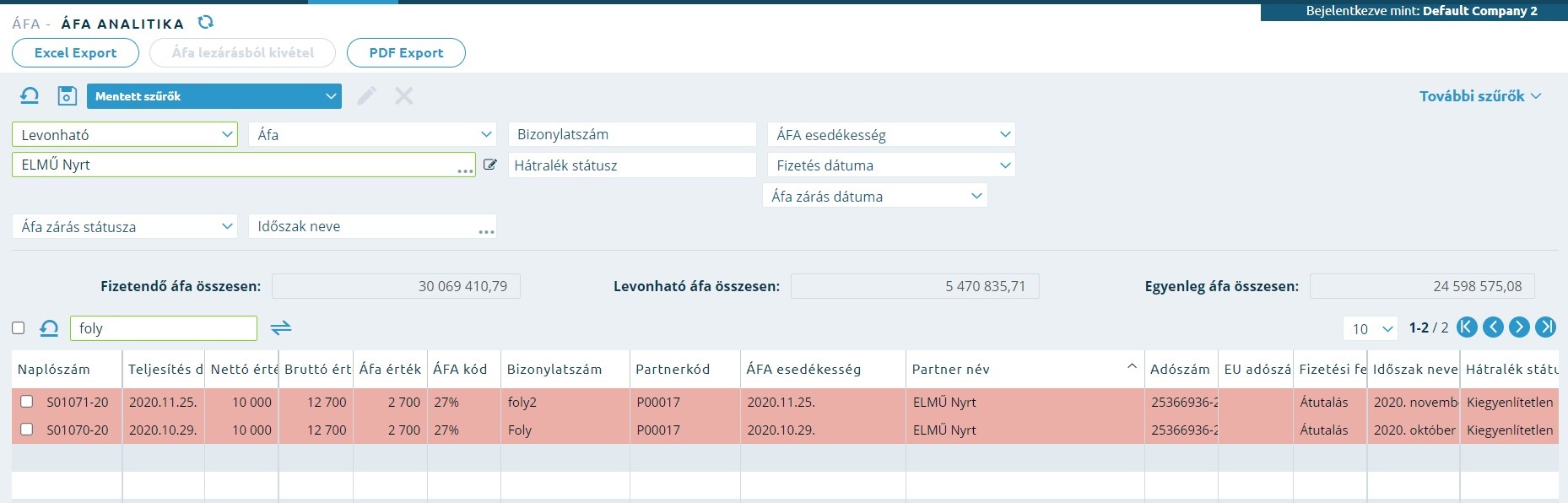
Task: Click the Excel Export button
Action: (x=76, y=52)
